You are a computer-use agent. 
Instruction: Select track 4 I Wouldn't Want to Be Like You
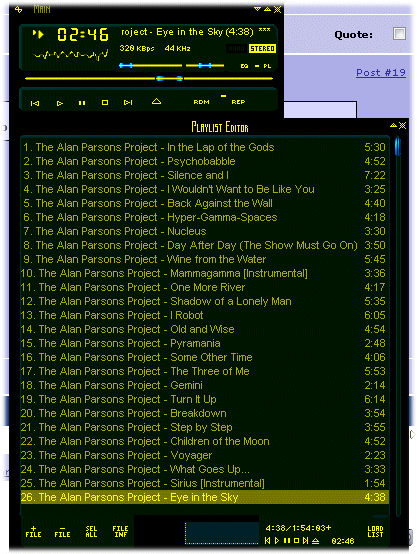coord(205,189)
